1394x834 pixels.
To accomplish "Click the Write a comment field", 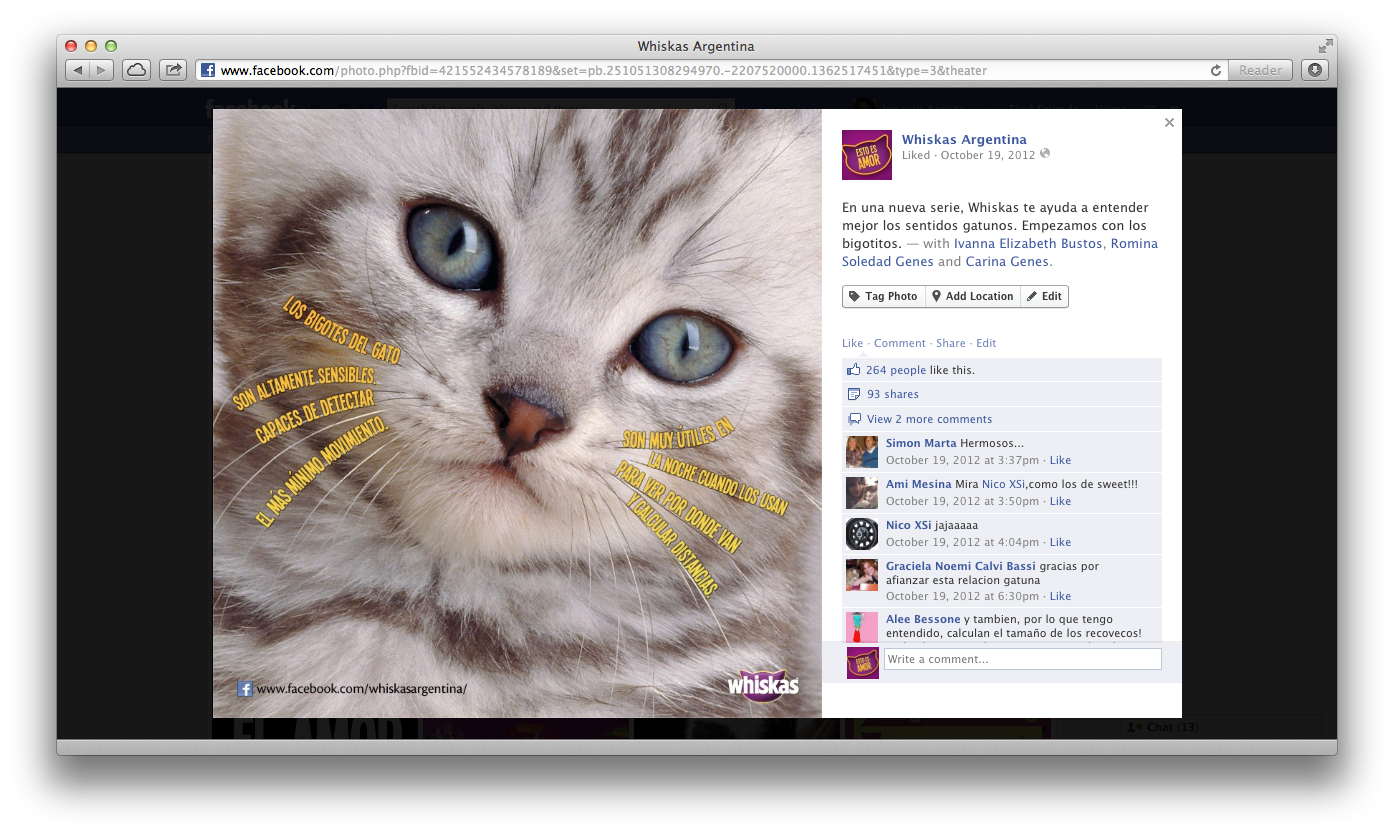I will (x=1023, y=659).
